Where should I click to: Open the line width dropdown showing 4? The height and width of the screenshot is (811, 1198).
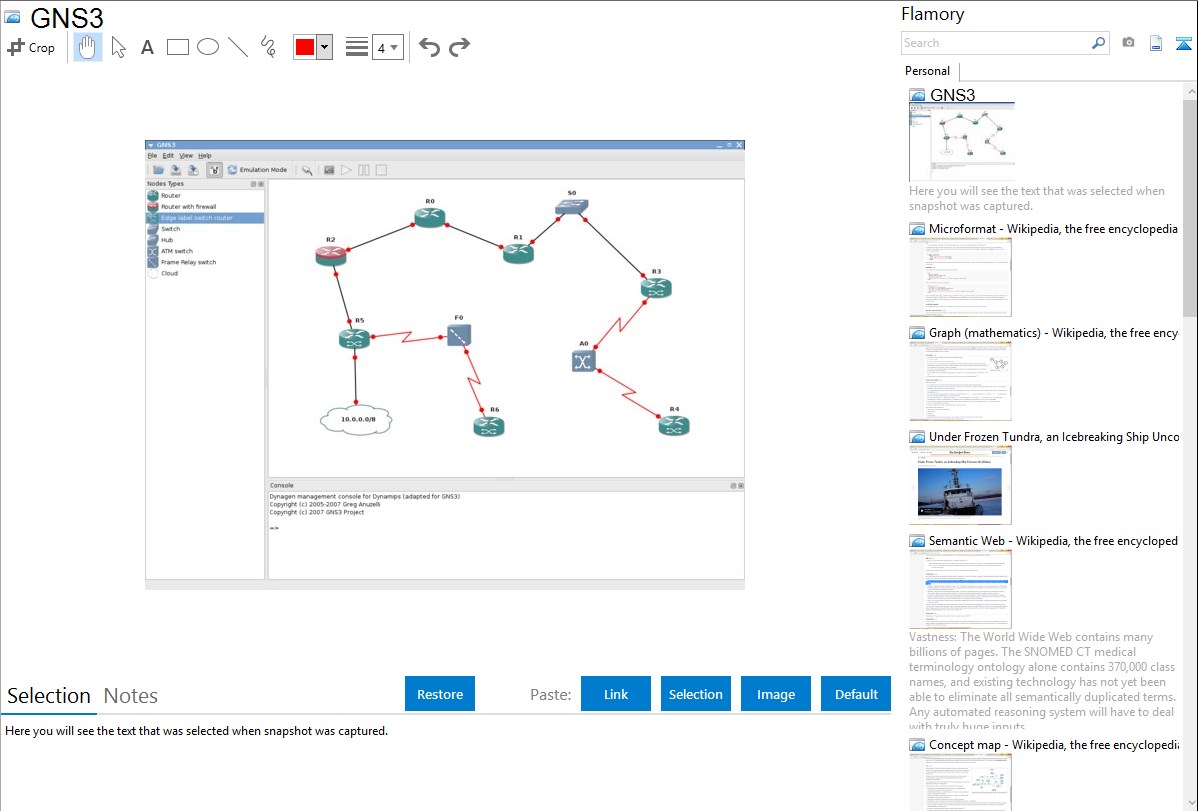pyautogui.click(x=387, y=47)
